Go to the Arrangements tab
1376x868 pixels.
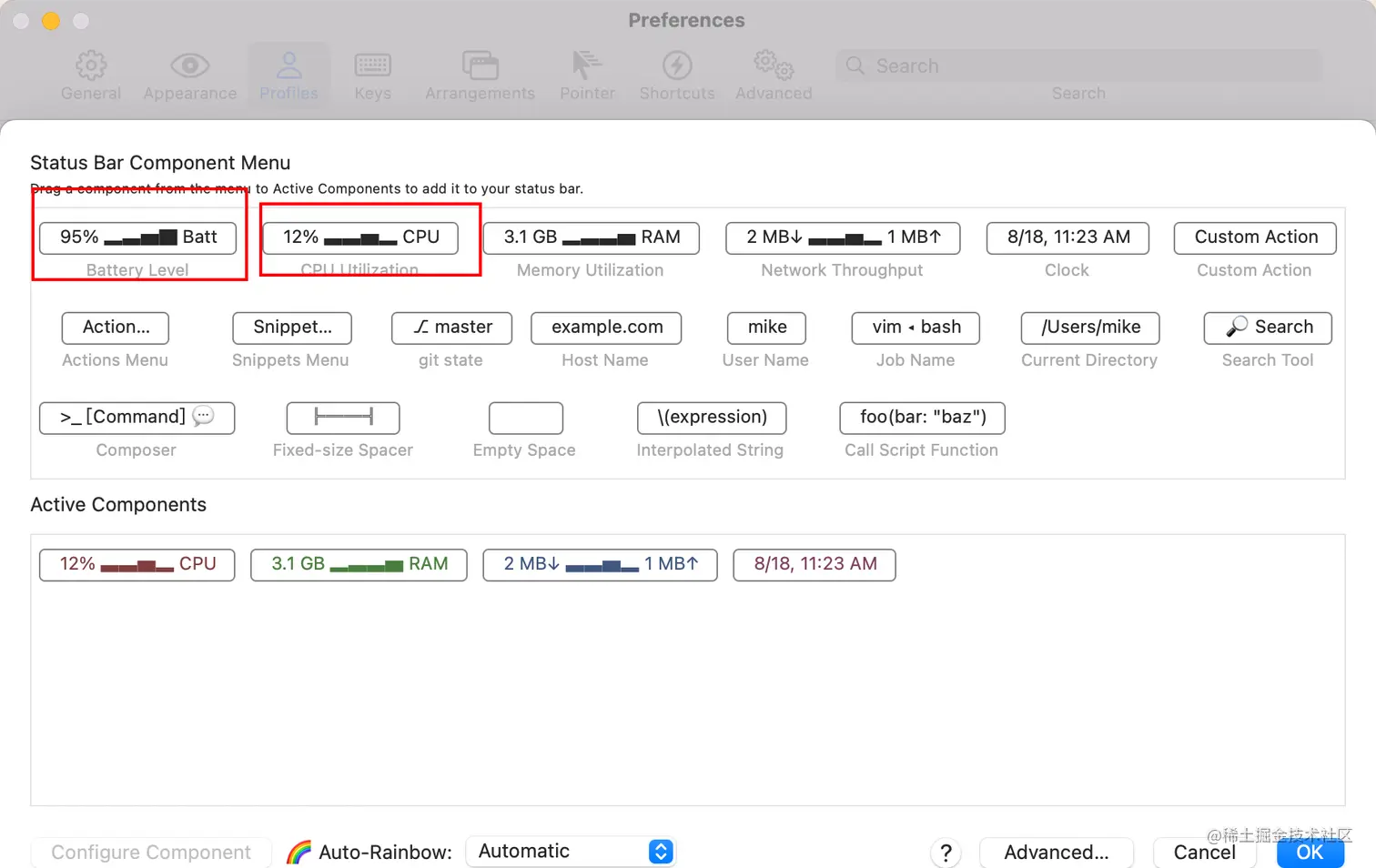point(480,76)
